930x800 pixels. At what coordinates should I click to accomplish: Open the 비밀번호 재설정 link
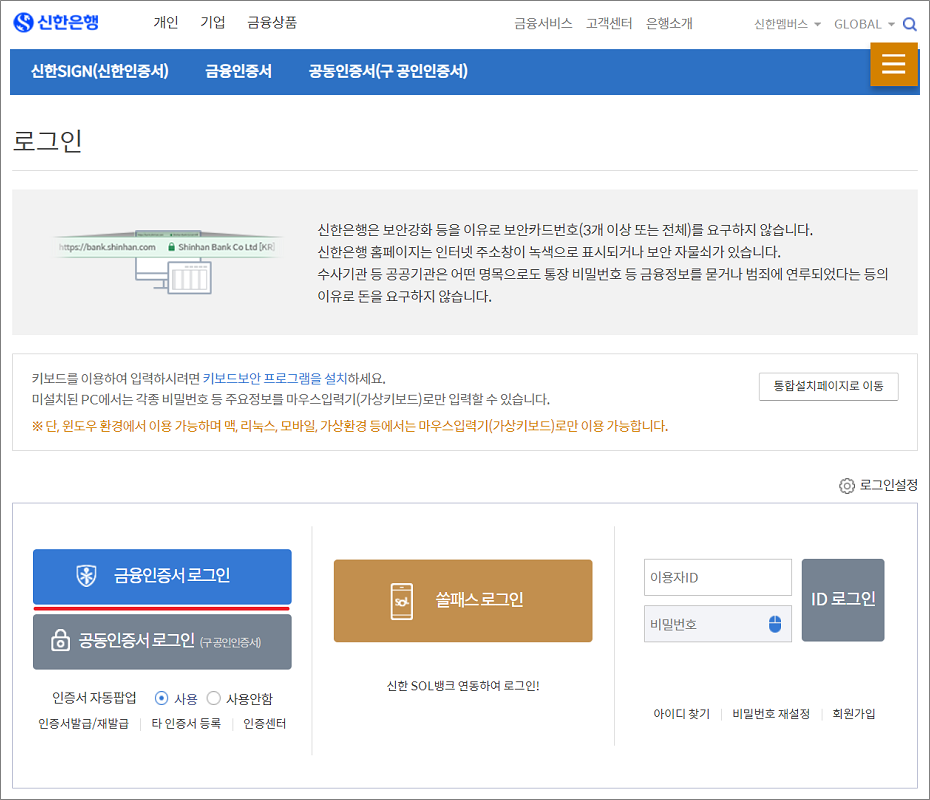(771, 713)
